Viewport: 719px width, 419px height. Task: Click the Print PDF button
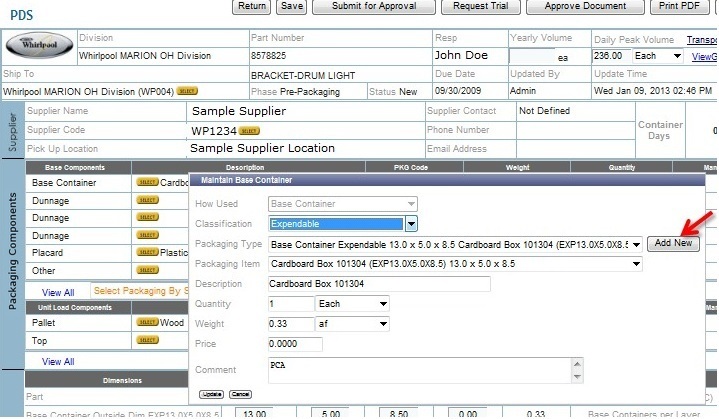679,6
